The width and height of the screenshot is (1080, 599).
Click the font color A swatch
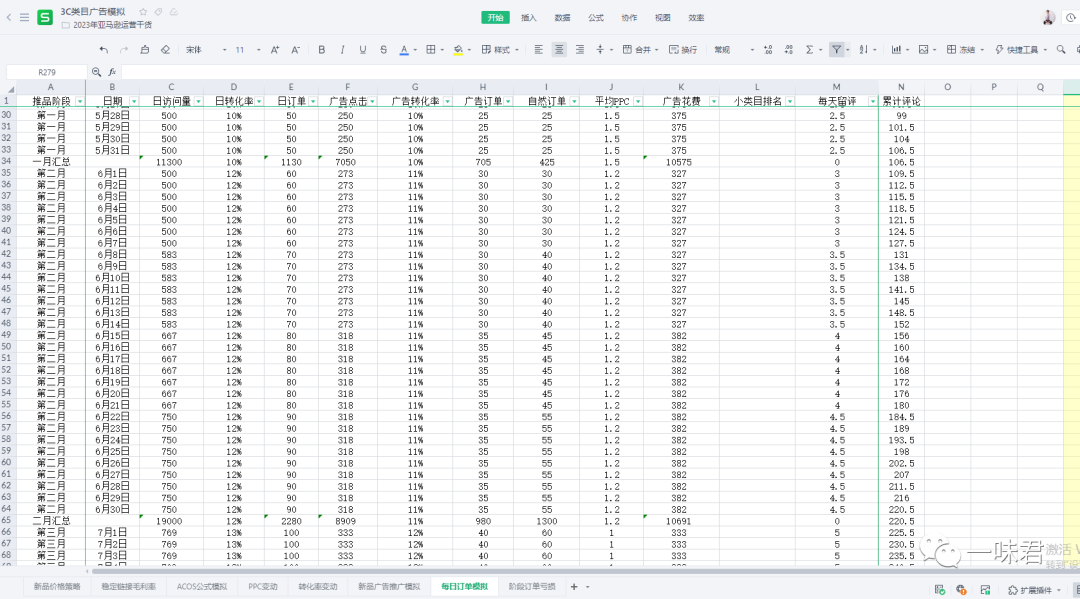pyautogui.click(x=404, y=50)
